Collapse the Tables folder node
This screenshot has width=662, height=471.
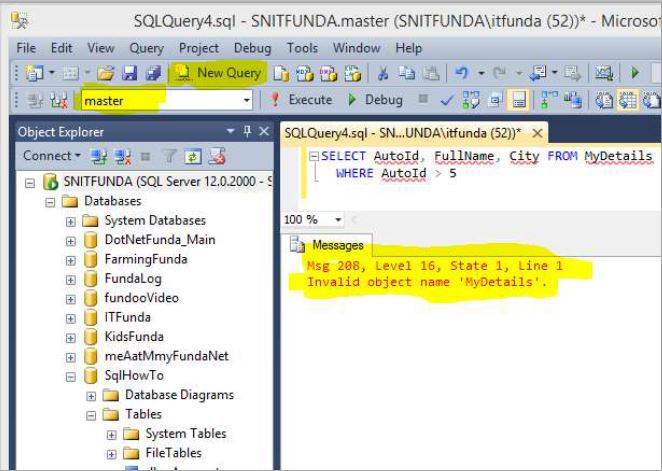pos(91,415)
